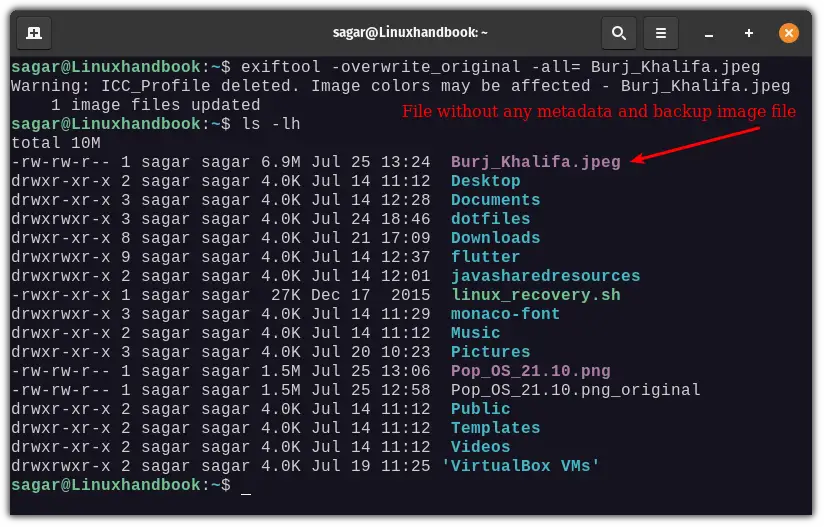
Task: Open the hamburger menu in title bar
Action: pos(661,33)
